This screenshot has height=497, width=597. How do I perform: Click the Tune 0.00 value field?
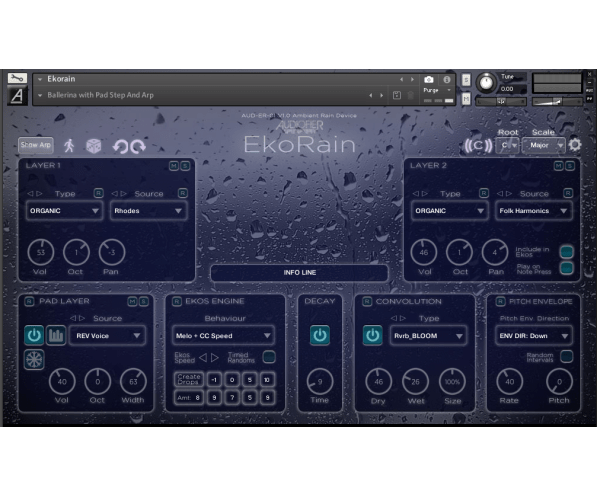click(x=512, y=89)
